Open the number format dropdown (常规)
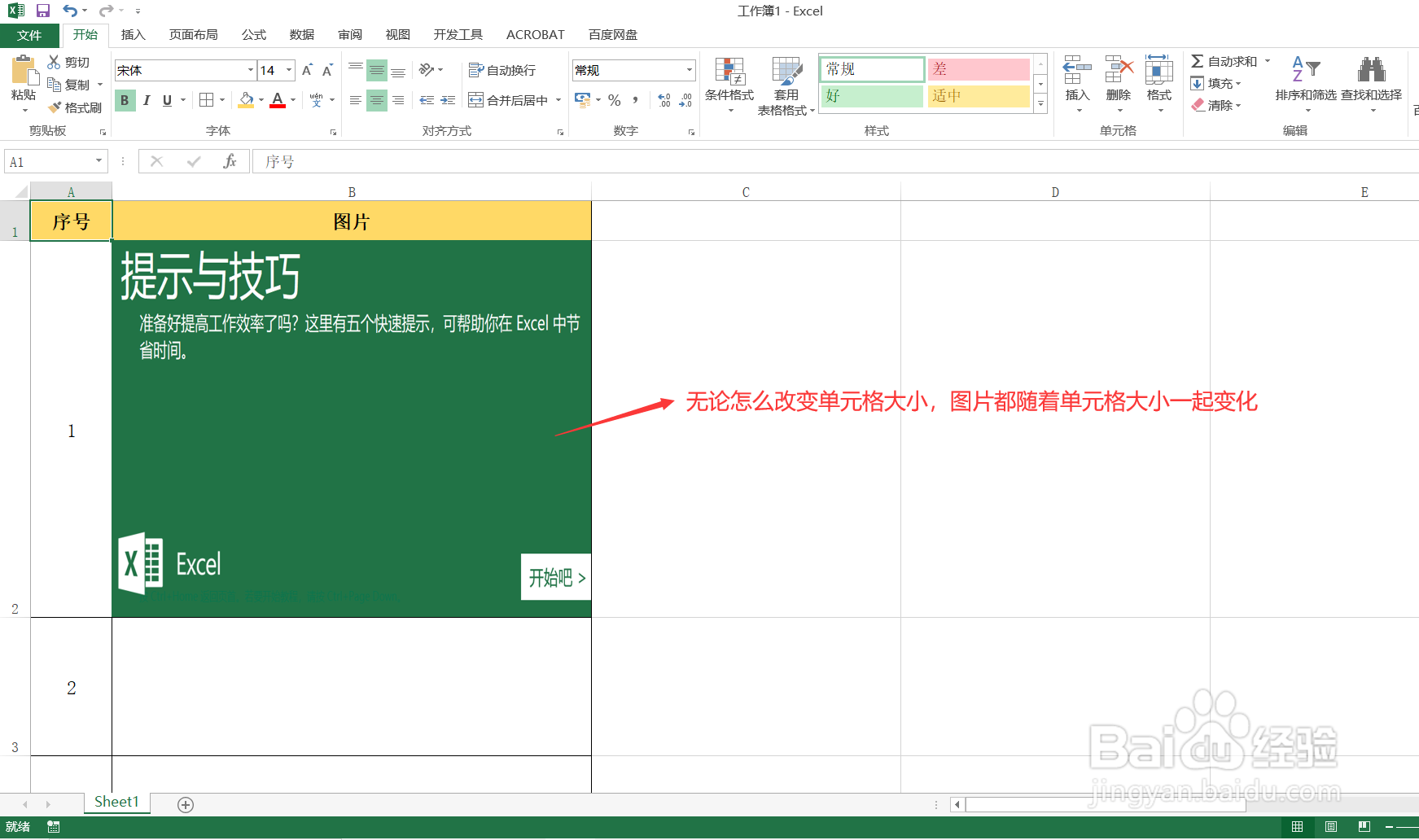The image size is (1419, 840). point(690,70)
